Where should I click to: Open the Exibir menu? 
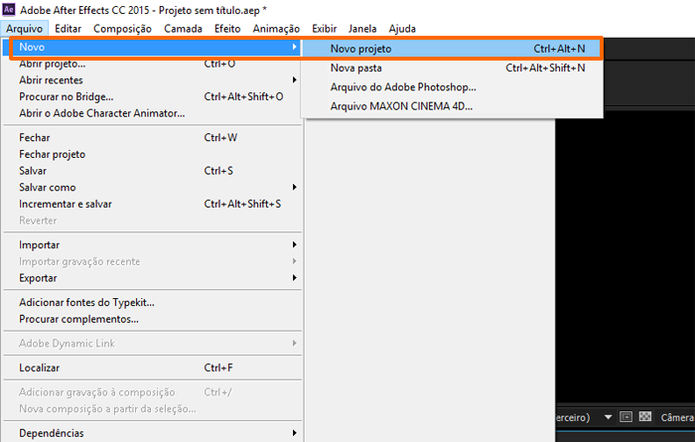324,29
